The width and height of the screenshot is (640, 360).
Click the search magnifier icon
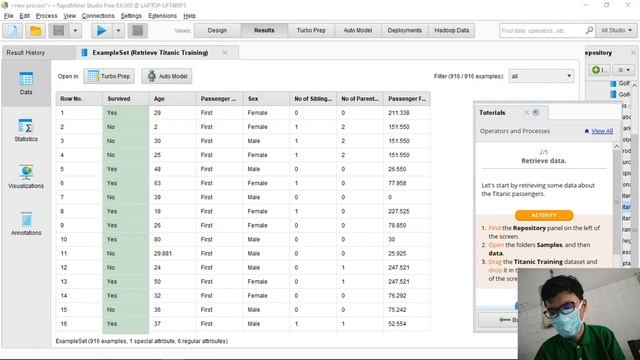[x=589, y=31]
